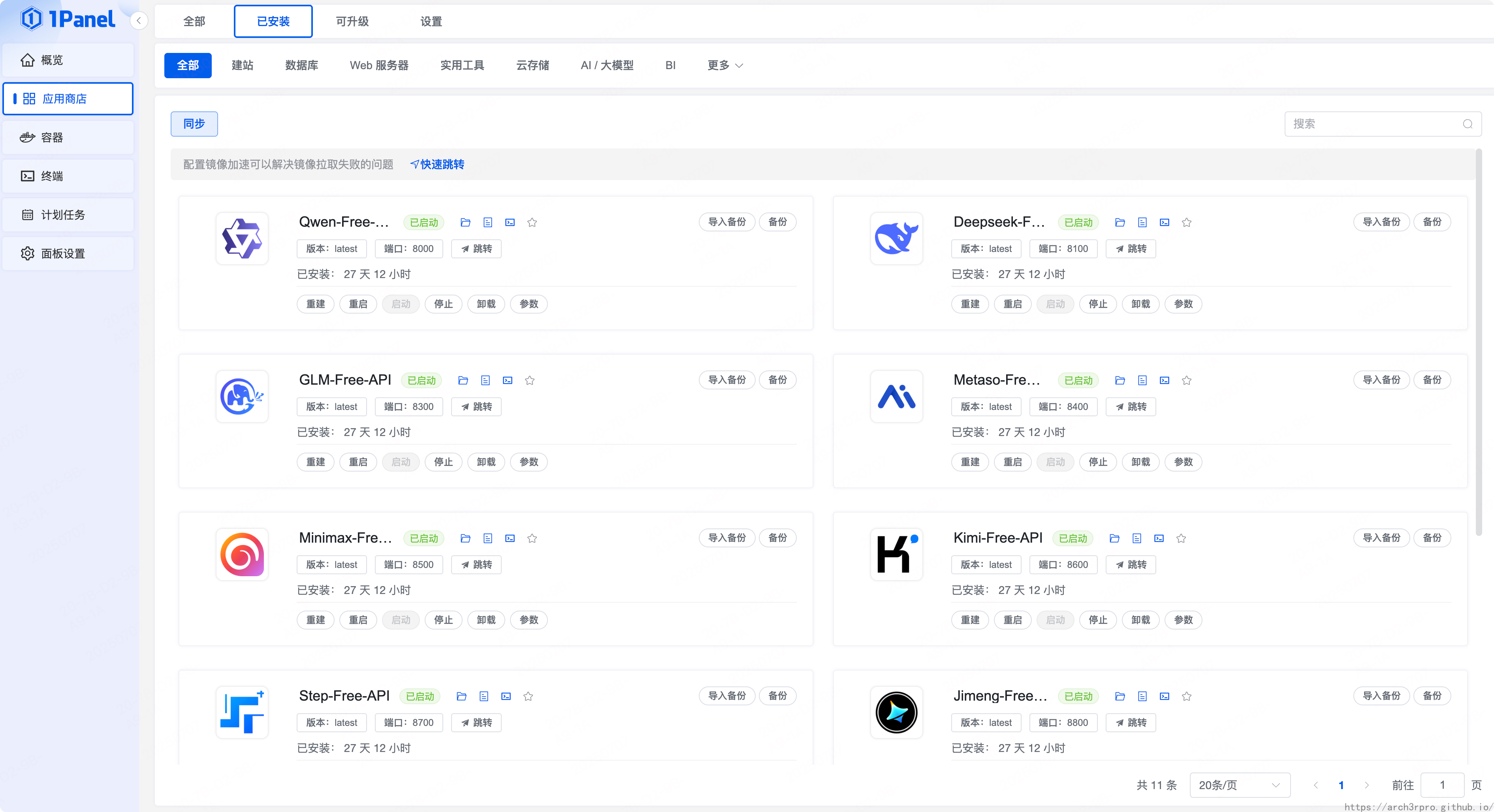This screenshot has width=1494, height=812.
Task: Open the 20条/页 page size dropdown
Action: click(x=1239, y=785)
